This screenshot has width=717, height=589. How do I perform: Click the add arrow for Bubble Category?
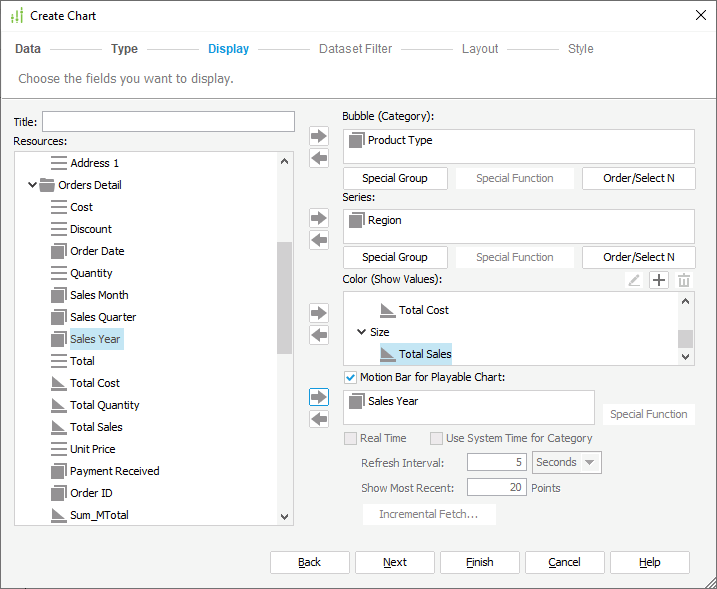(x=319, y=136)
